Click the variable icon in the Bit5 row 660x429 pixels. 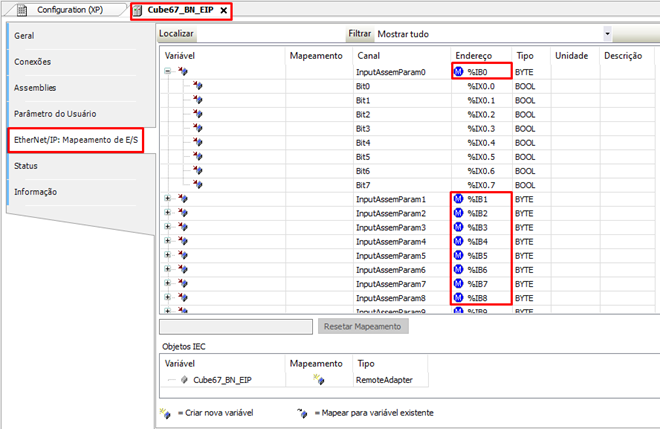point(197,157)
